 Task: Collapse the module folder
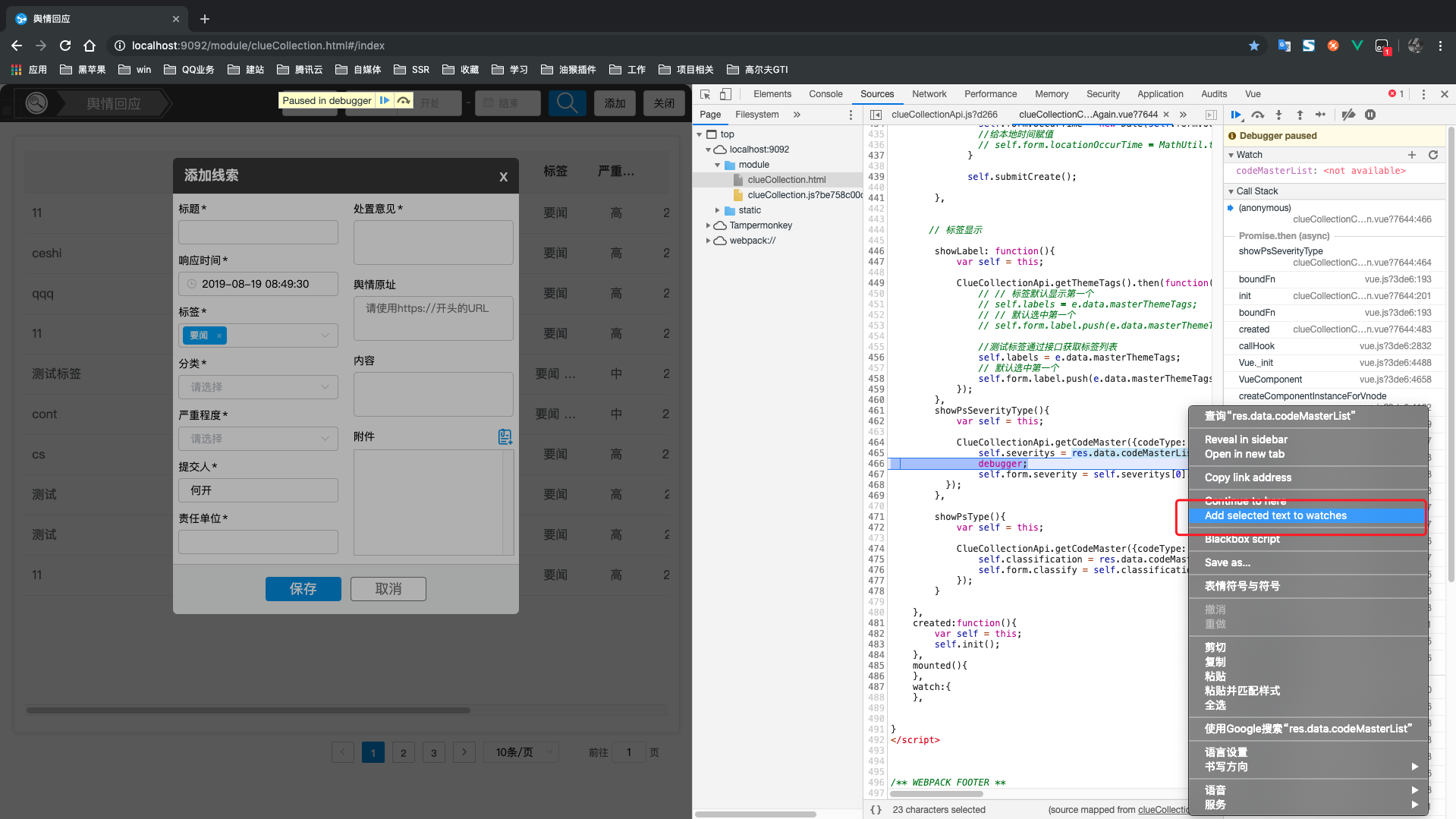click(717, 165)
